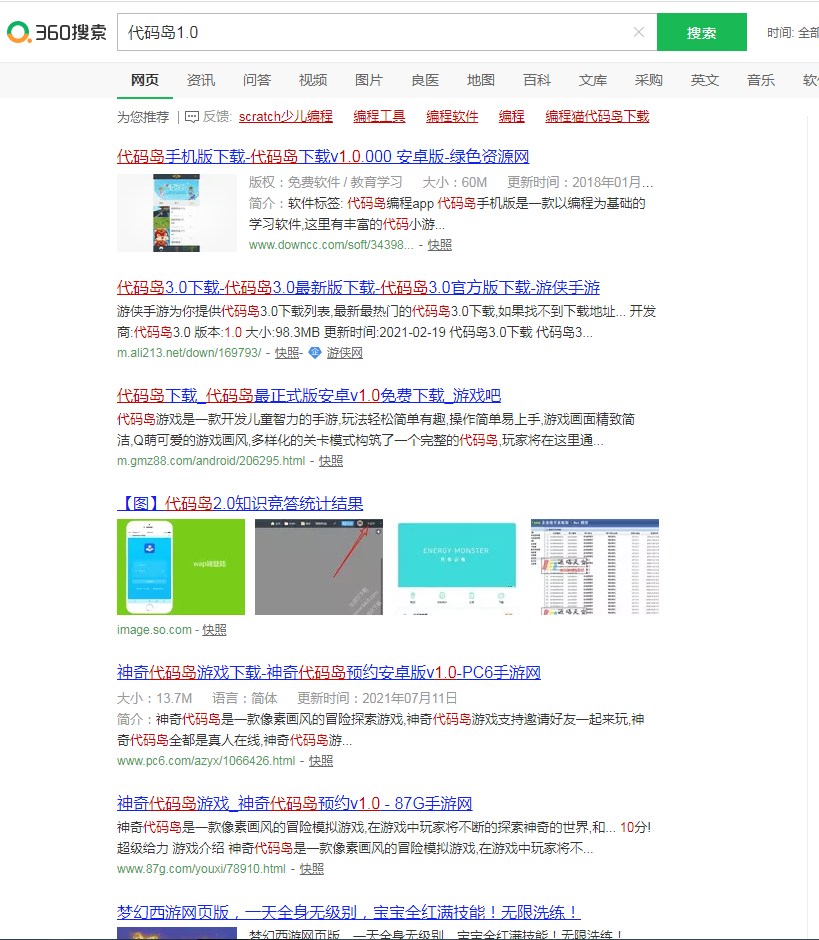Image resolution: width=819 pixels, height=940 pixels.
Task: Open result 神奇代码岛游戏下载 PC6手游网
Action: tap(329, 672)
